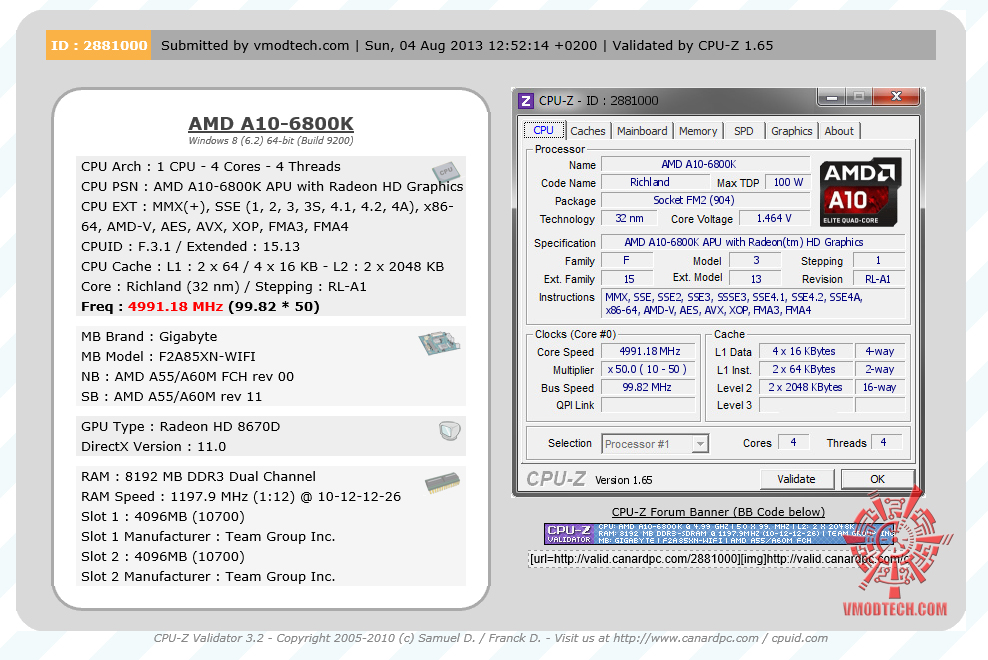Click the Instructions field listing MMX, SSE
This screenshot has height=660, width=988.
pyautogui.click(x=753, y=303)
